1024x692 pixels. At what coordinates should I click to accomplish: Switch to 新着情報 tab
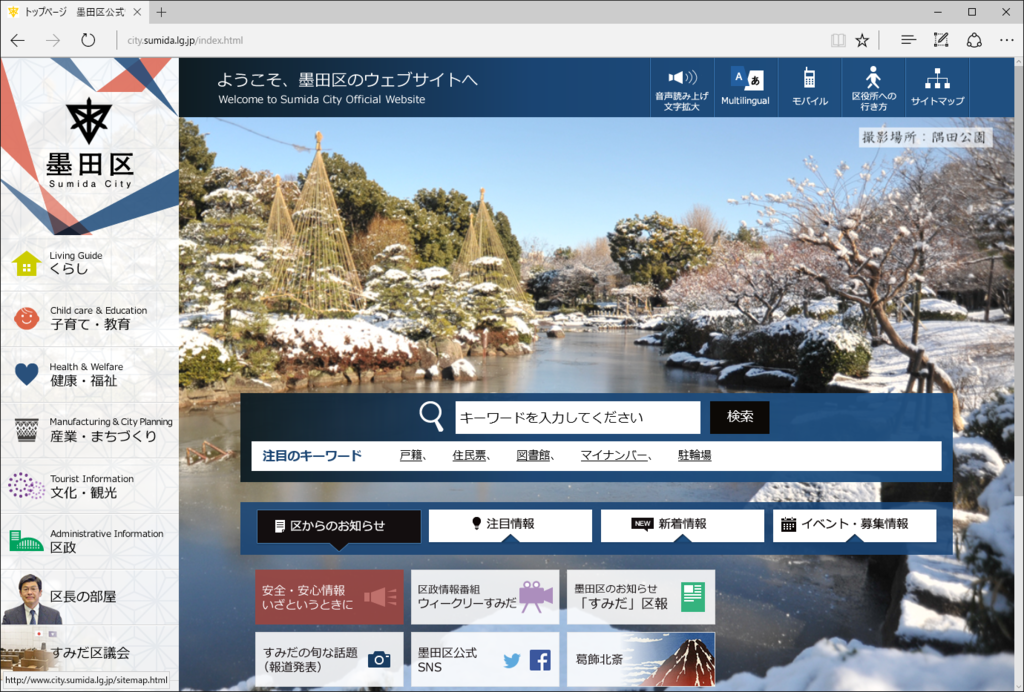pos(682,525)
